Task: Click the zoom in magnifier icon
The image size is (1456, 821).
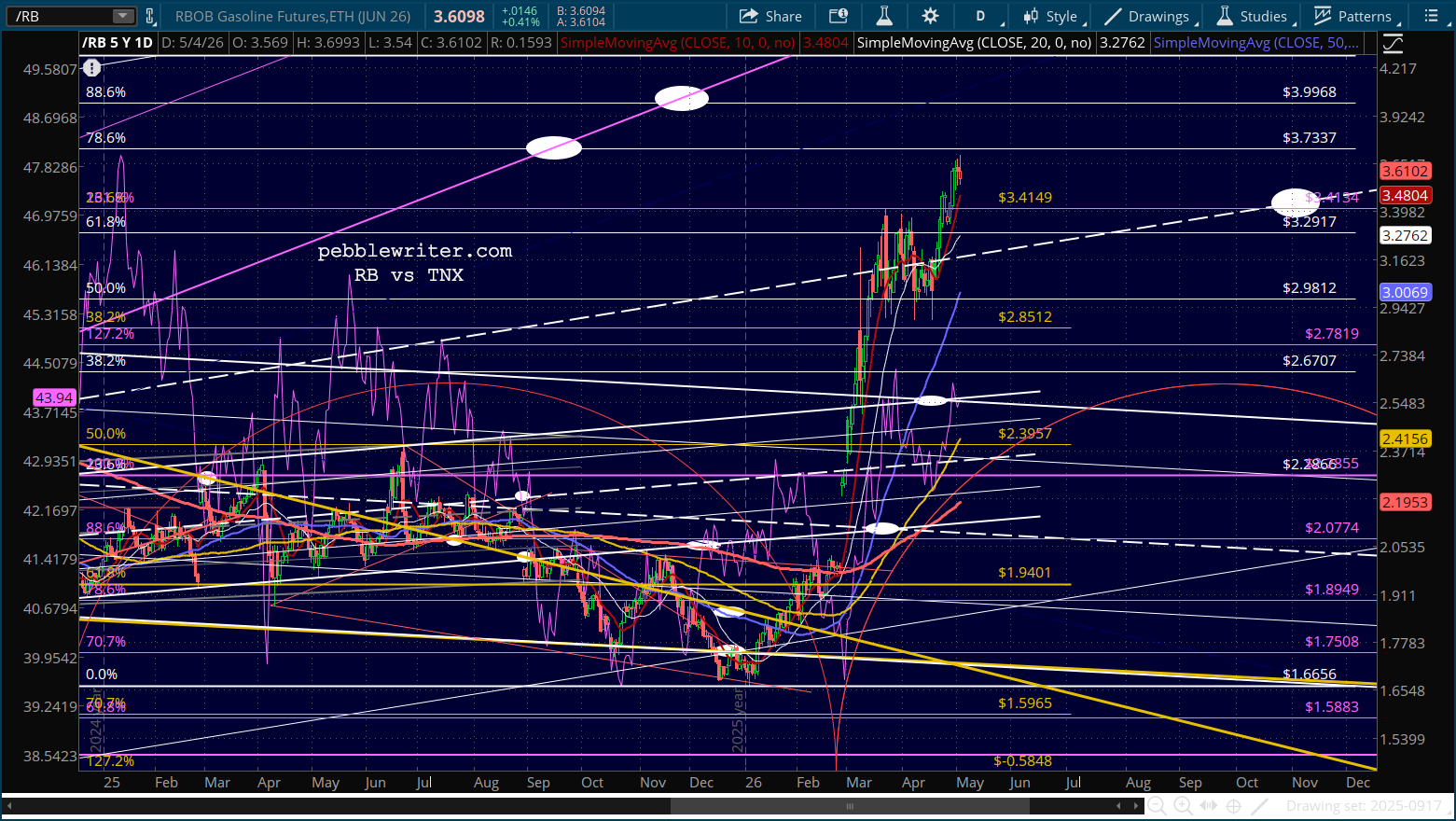Action: tap(1181, 806)
